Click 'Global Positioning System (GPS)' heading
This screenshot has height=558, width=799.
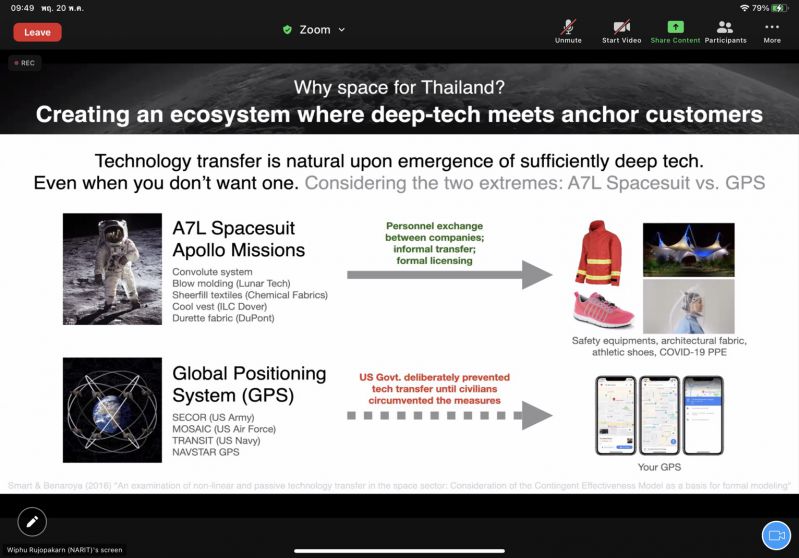[249, 384]
